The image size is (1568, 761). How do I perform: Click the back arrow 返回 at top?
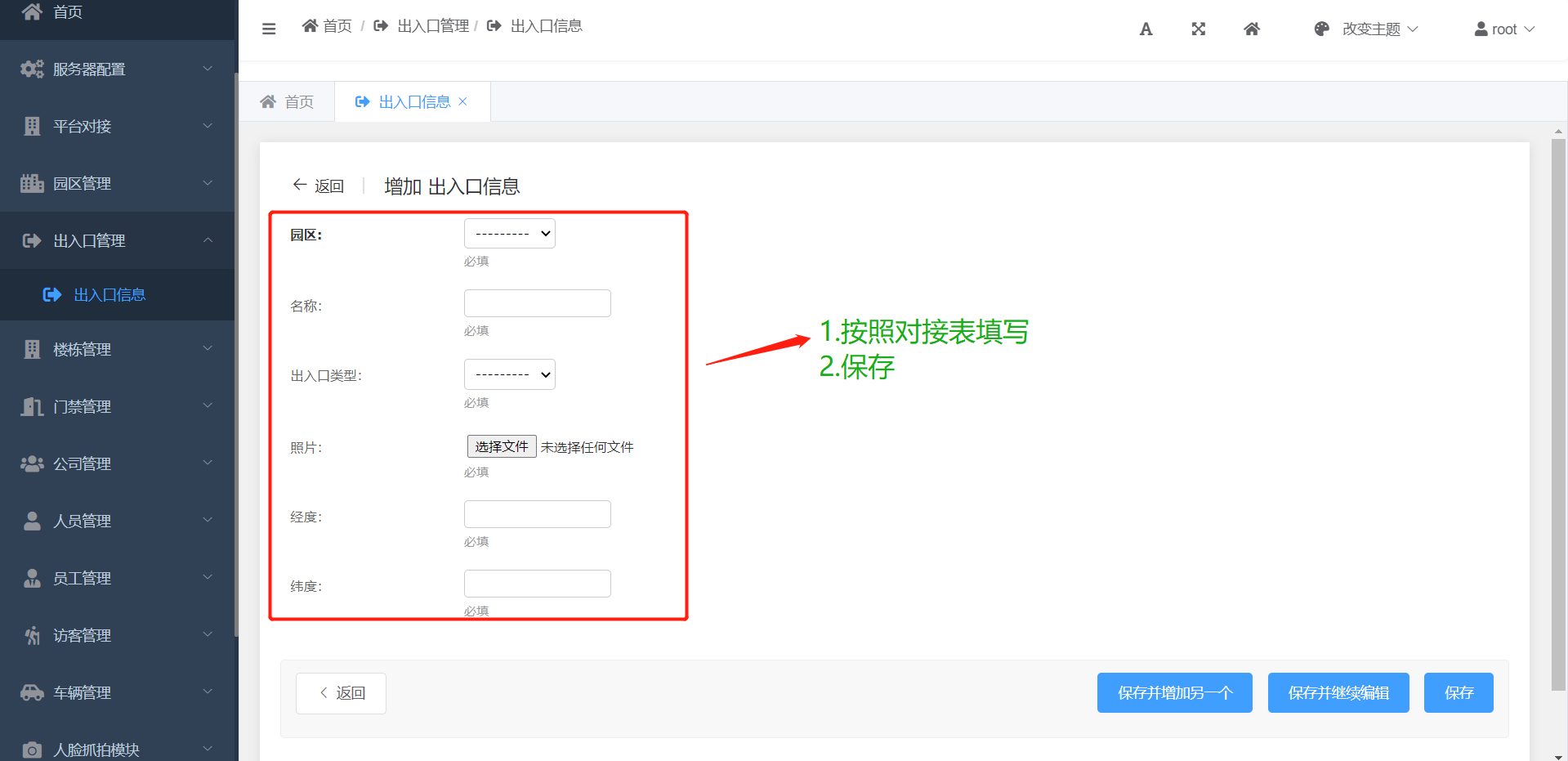[x=319, y=186]
